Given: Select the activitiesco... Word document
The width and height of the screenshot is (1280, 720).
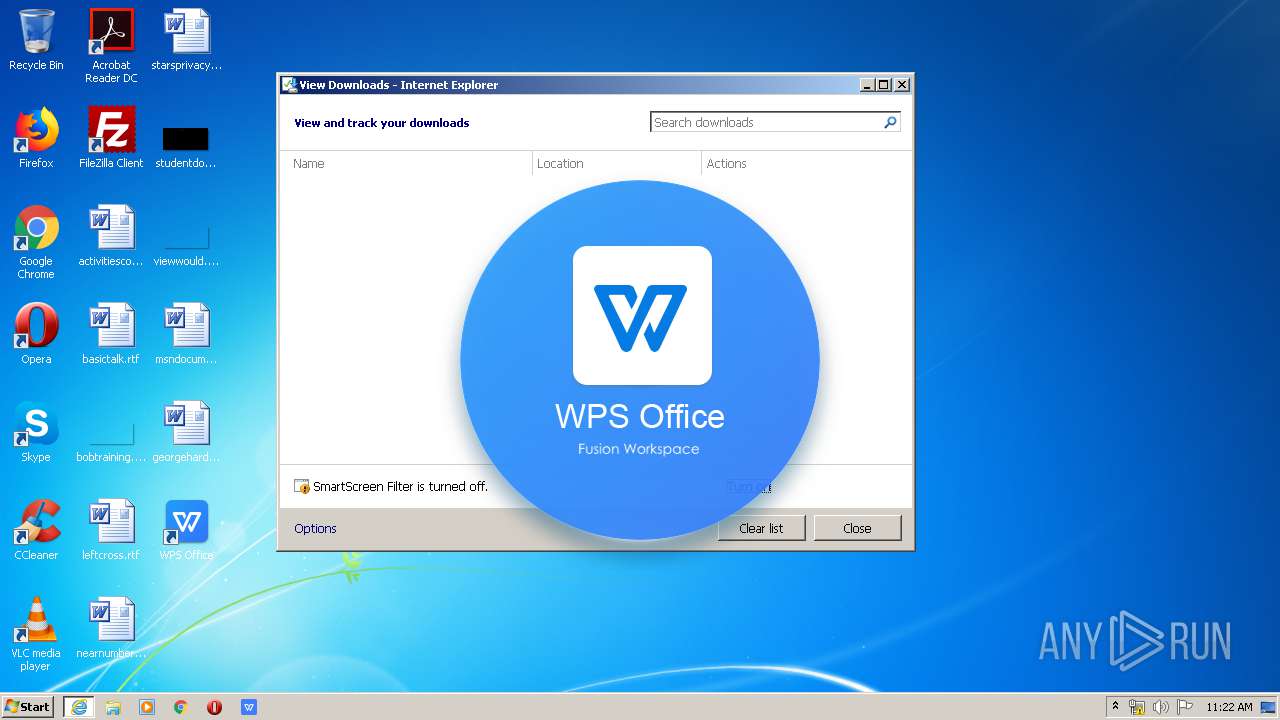Looking at the screenshot, I should click(111, 236).
